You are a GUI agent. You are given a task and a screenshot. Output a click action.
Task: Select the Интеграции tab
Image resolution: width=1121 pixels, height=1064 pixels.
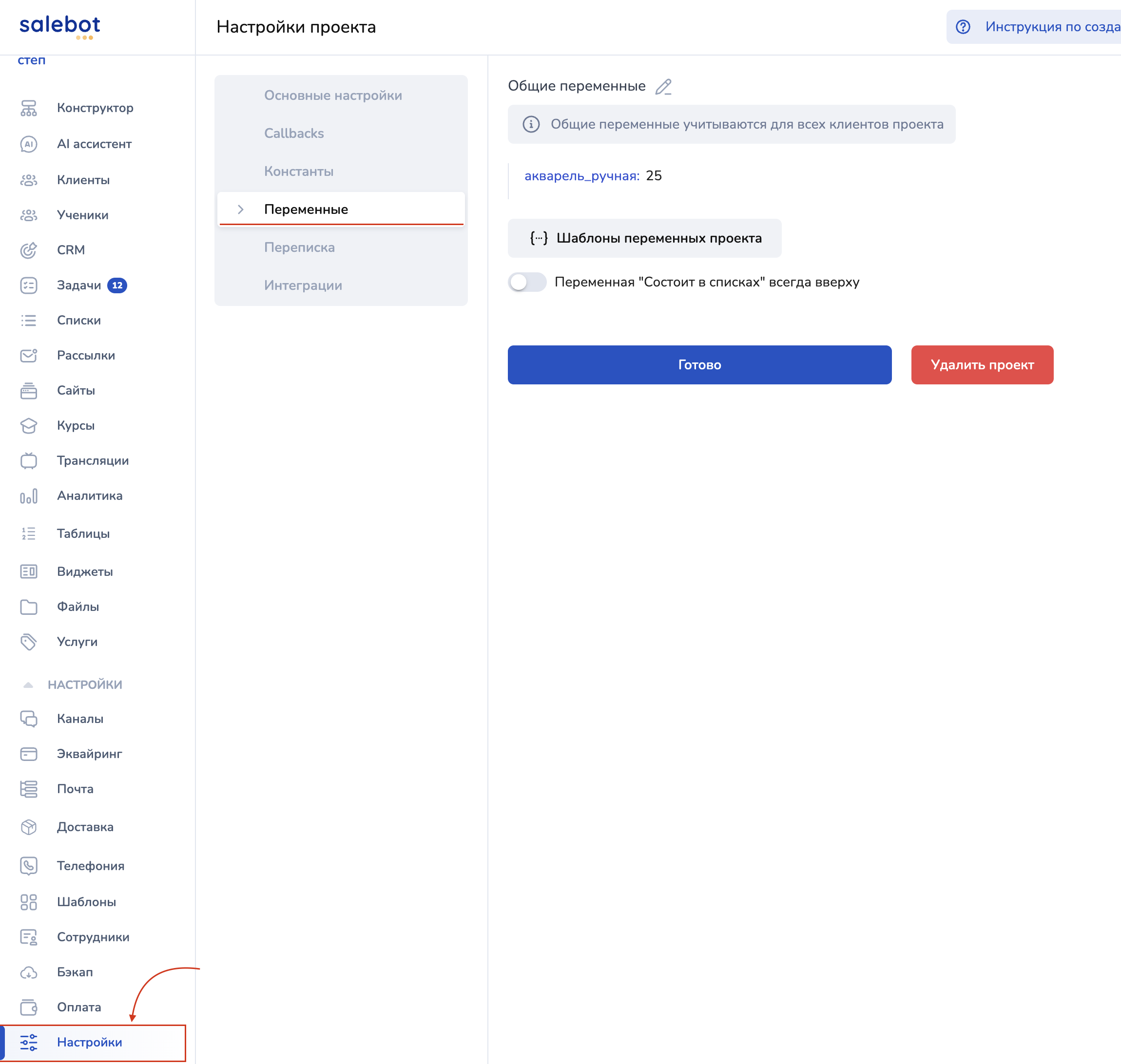coord(302,285)
